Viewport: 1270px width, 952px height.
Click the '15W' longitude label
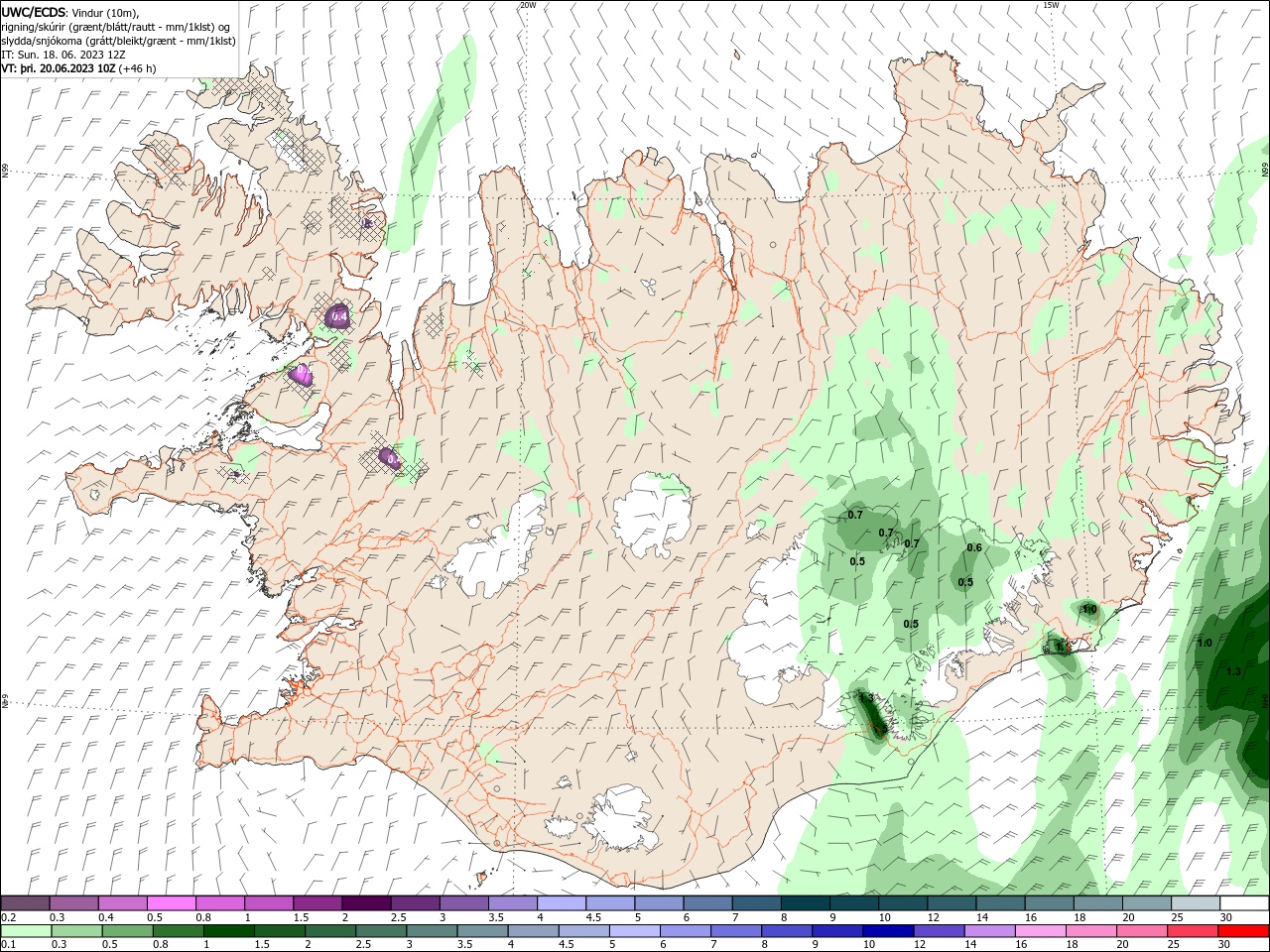(1050, 5)
